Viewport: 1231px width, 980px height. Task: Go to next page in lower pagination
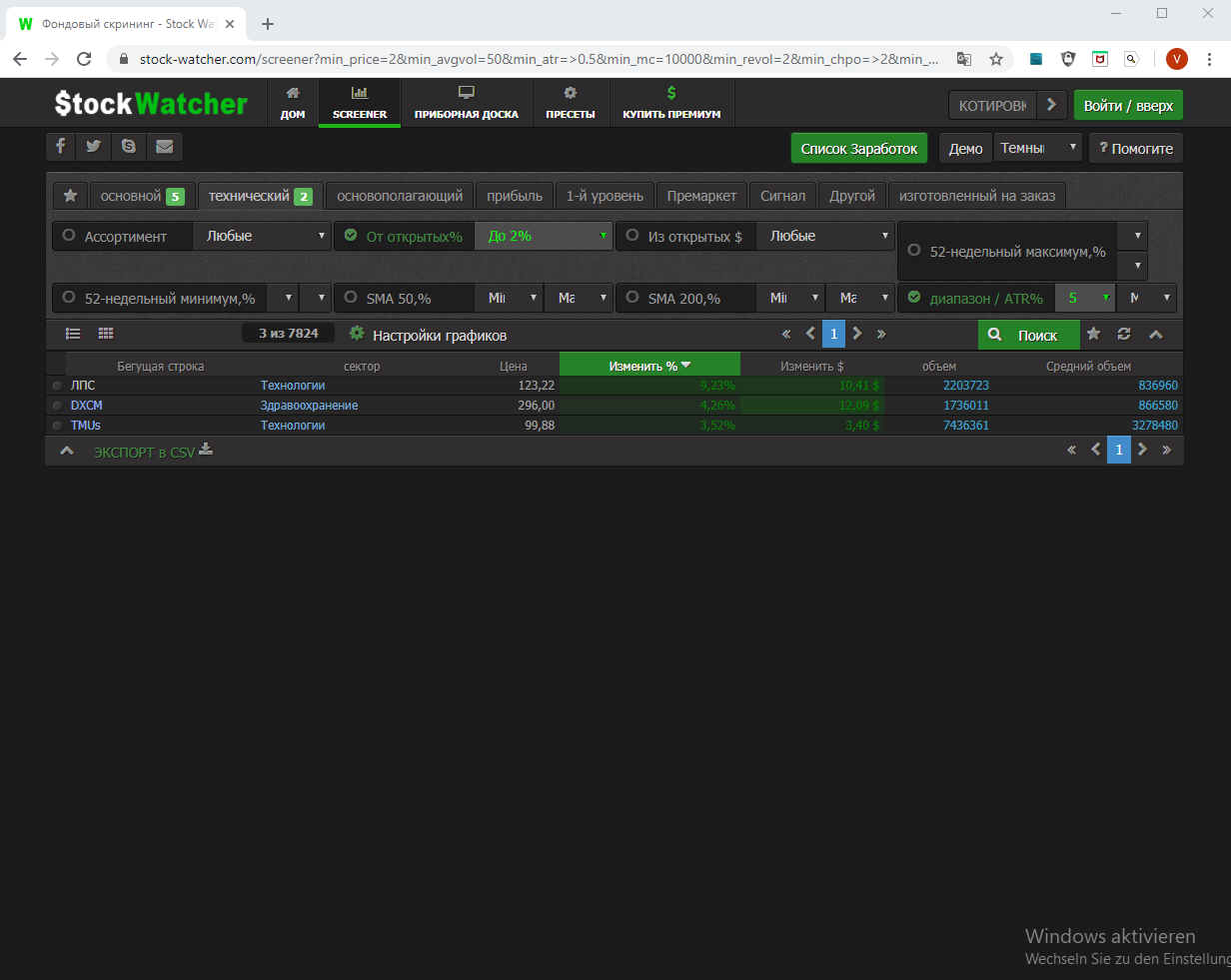coord(1143,451)
